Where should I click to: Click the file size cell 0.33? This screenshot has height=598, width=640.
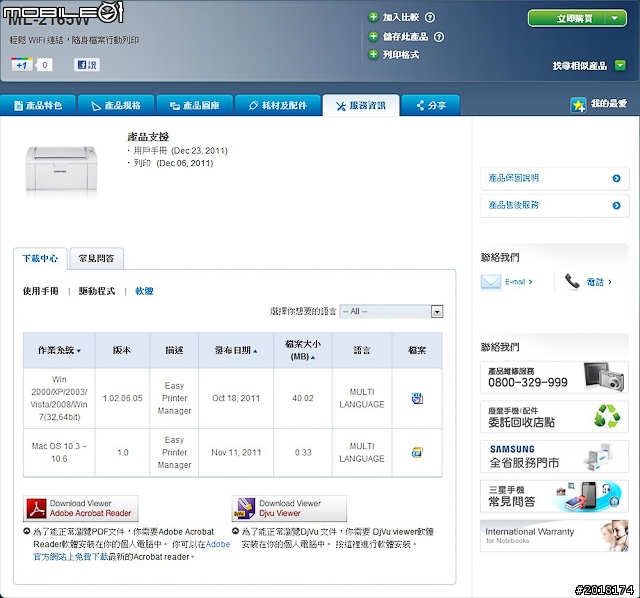(x=303, y=452)
